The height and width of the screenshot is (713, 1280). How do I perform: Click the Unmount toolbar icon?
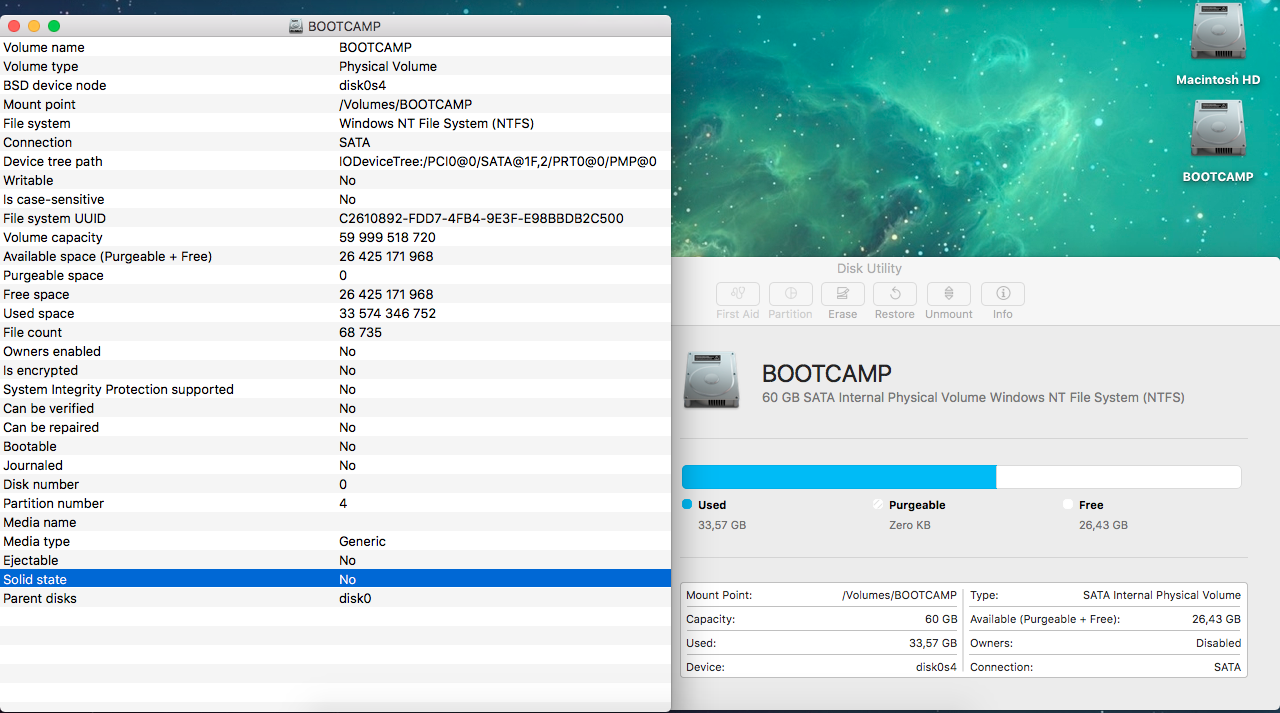click(x=949, y=294)
